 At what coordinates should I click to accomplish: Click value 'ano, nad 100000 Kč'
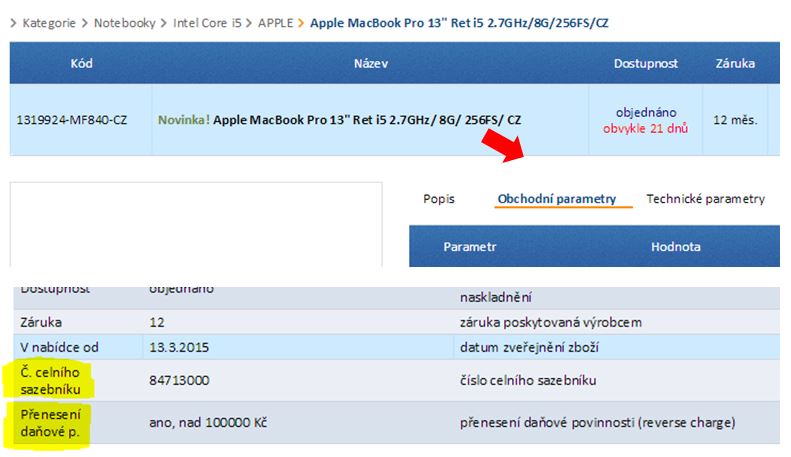[x=208, y=423]
